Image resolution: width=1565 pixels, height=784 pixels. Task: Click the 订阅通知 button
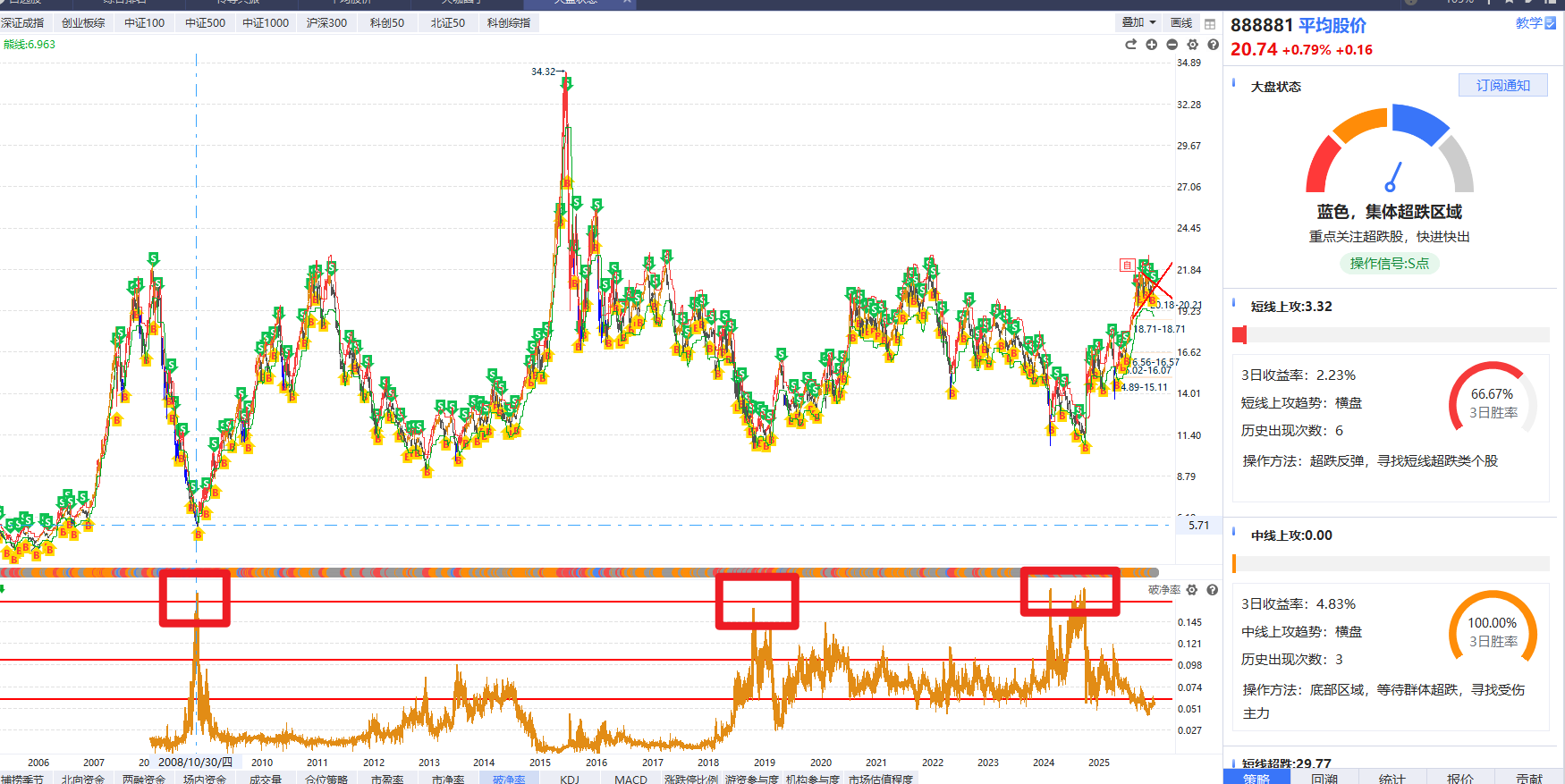(x=1502, y=85)
